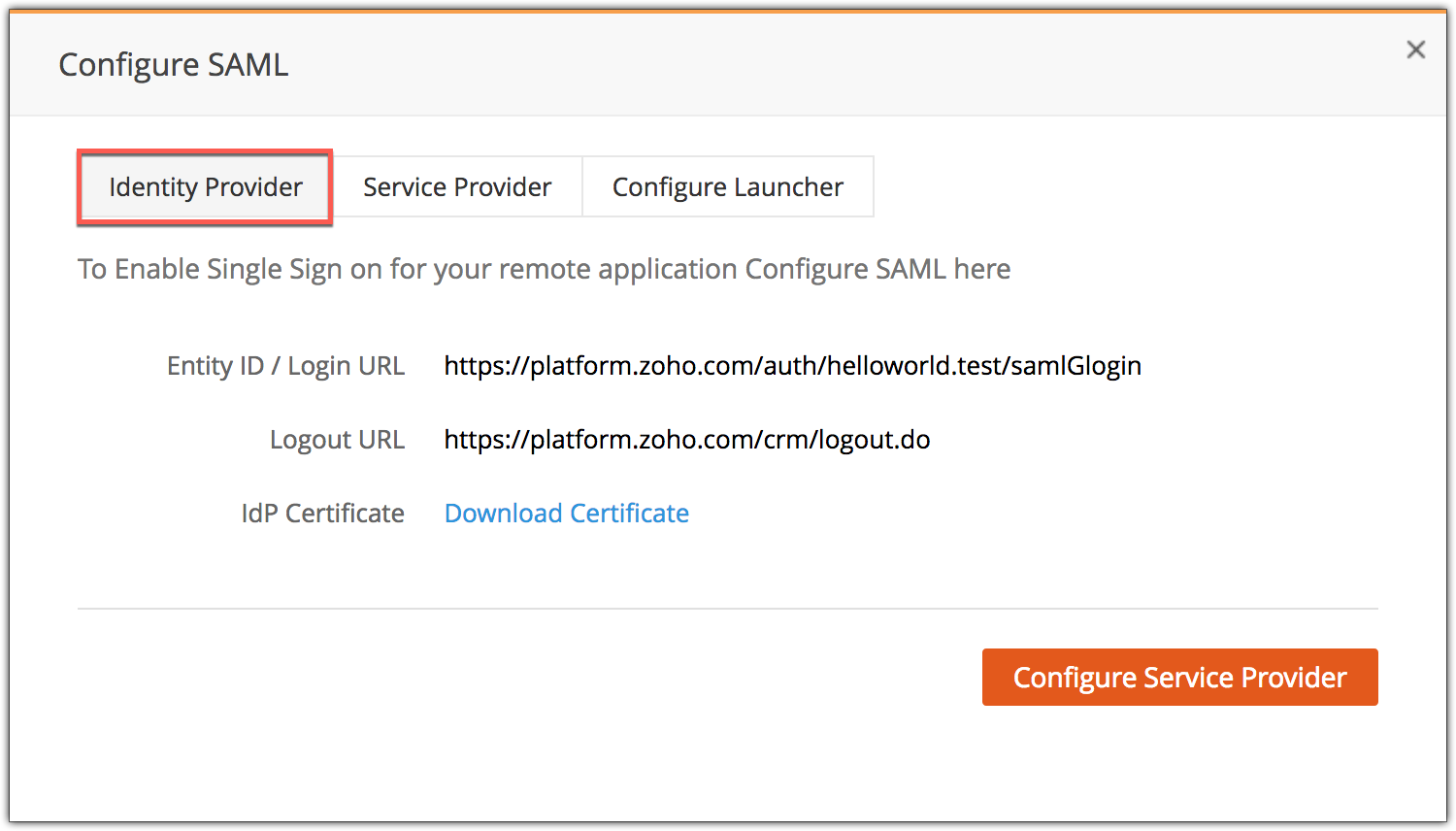Click the Download Certificate link
The height and width of the screenshot is (831, 1456).
(x=566, y=514)
